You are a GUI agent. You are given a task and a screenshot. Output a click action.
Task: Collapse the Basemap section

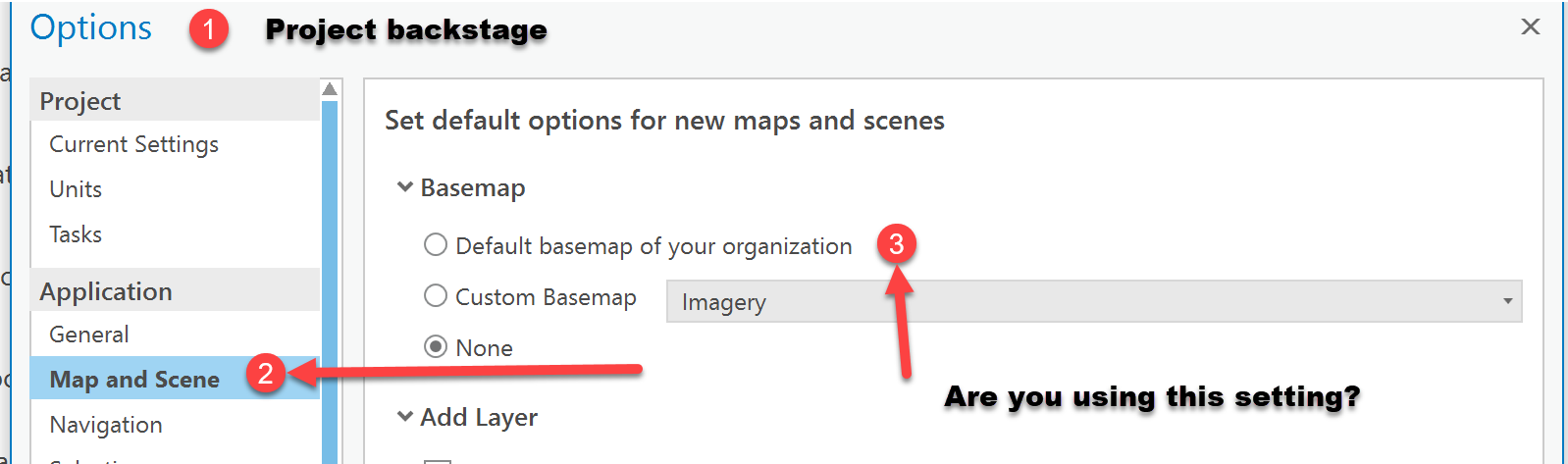(404, 187)
